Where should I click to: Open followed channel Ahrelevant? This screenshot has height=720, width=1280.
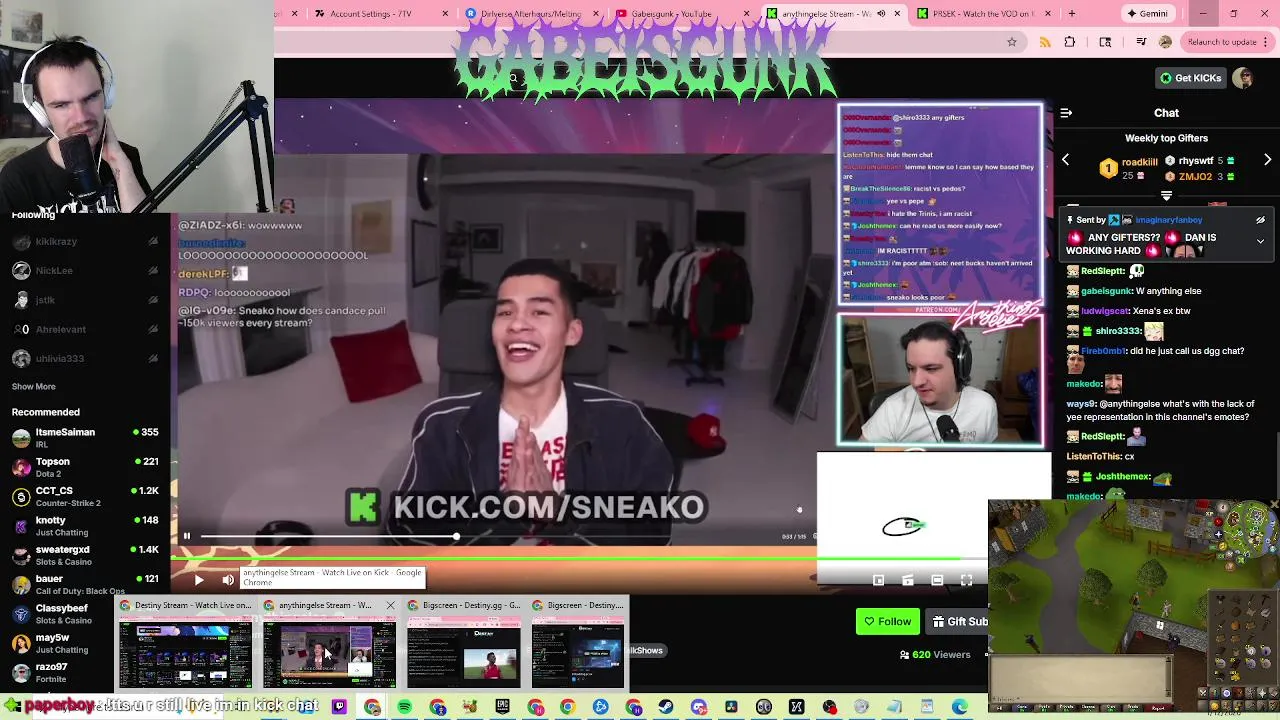click(x=85, y=329)
